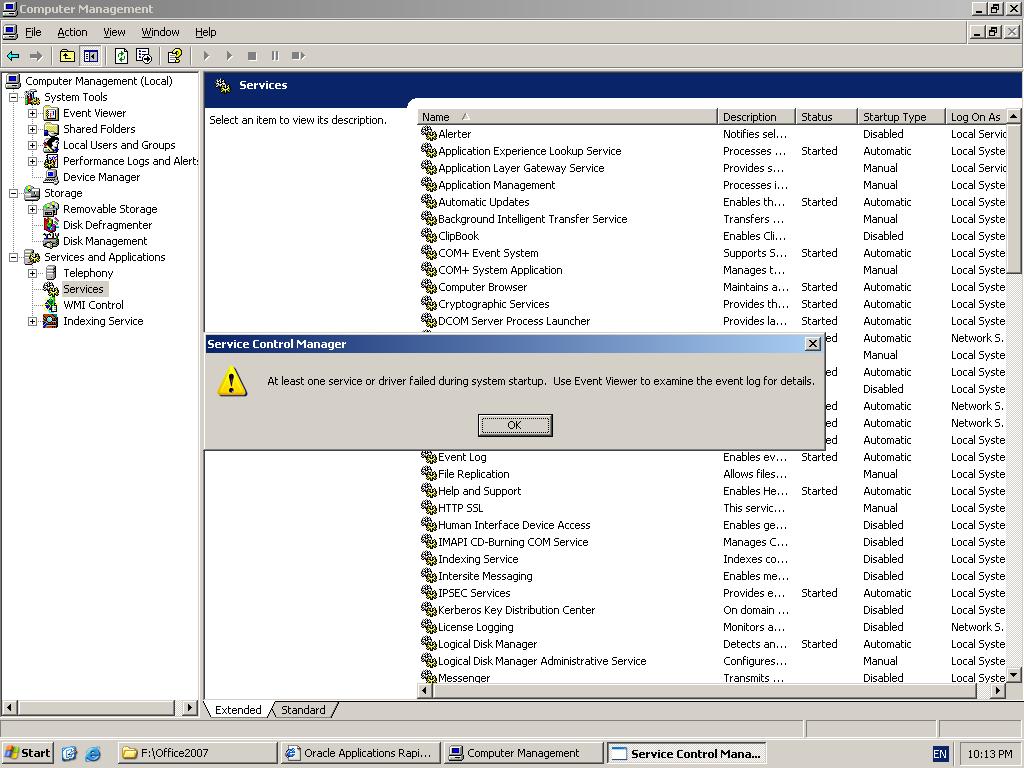
Task: Switch to the Standard tab
Action: (303, 710)
